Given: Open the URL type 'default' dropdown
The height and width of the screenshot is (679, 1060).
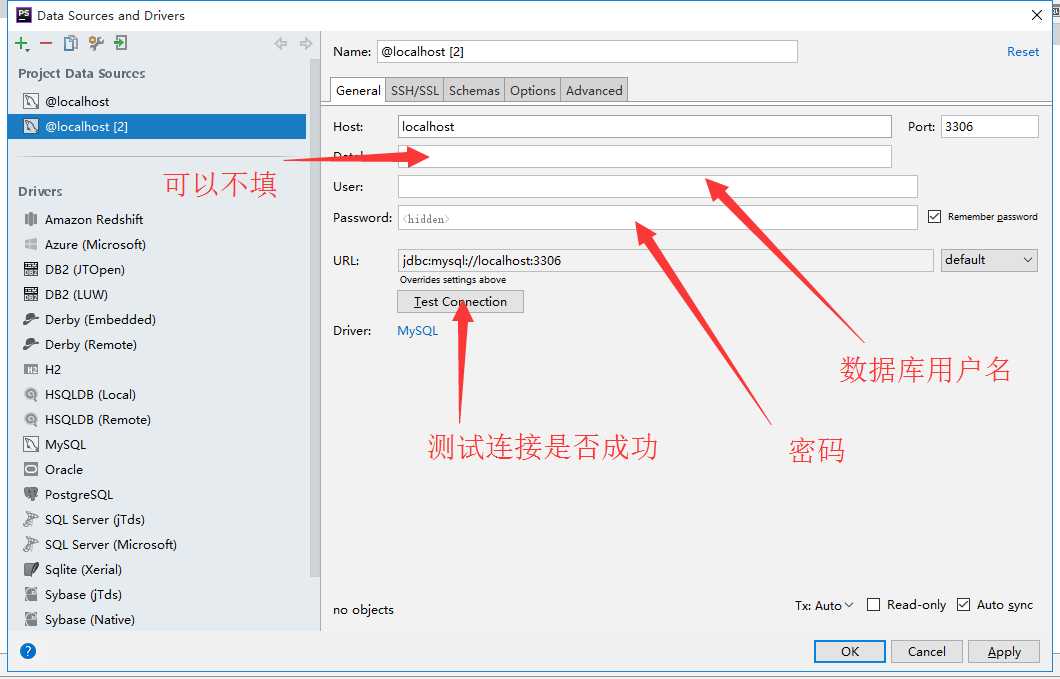Looking at the screenshot, I should 988,260.
